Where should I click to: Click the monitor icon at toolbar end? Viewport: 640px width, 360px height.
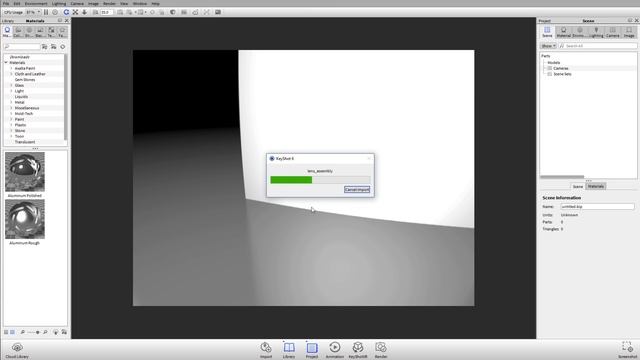(218, 12)
